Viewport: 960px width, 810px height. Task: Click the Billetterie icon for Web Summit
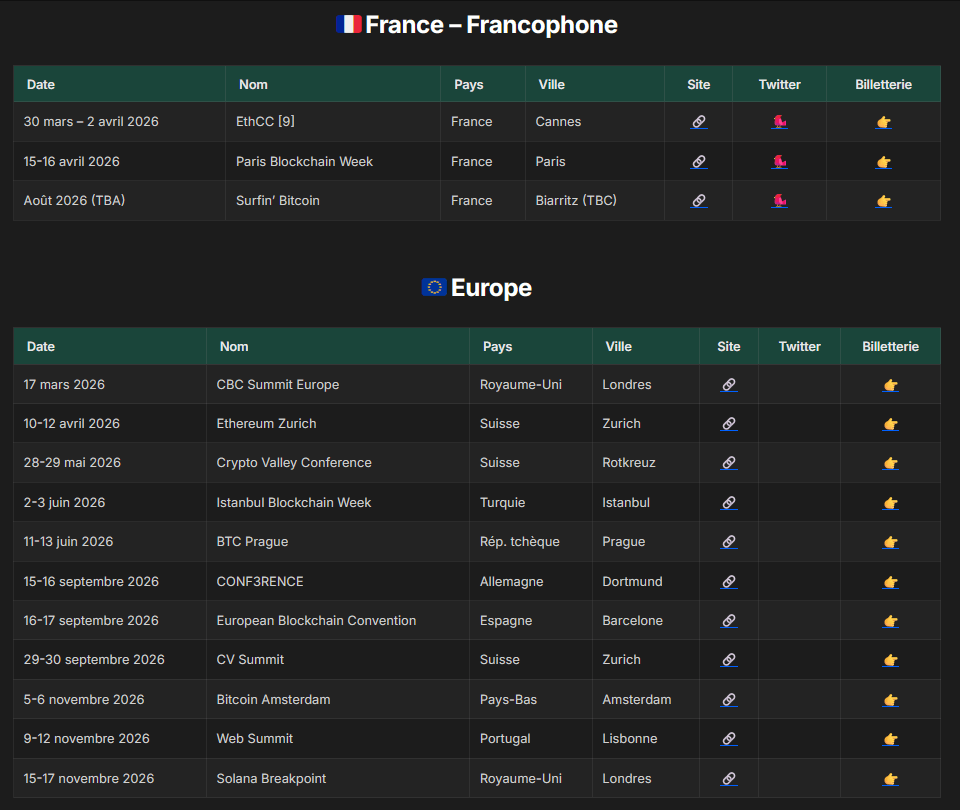pos(889,738)
